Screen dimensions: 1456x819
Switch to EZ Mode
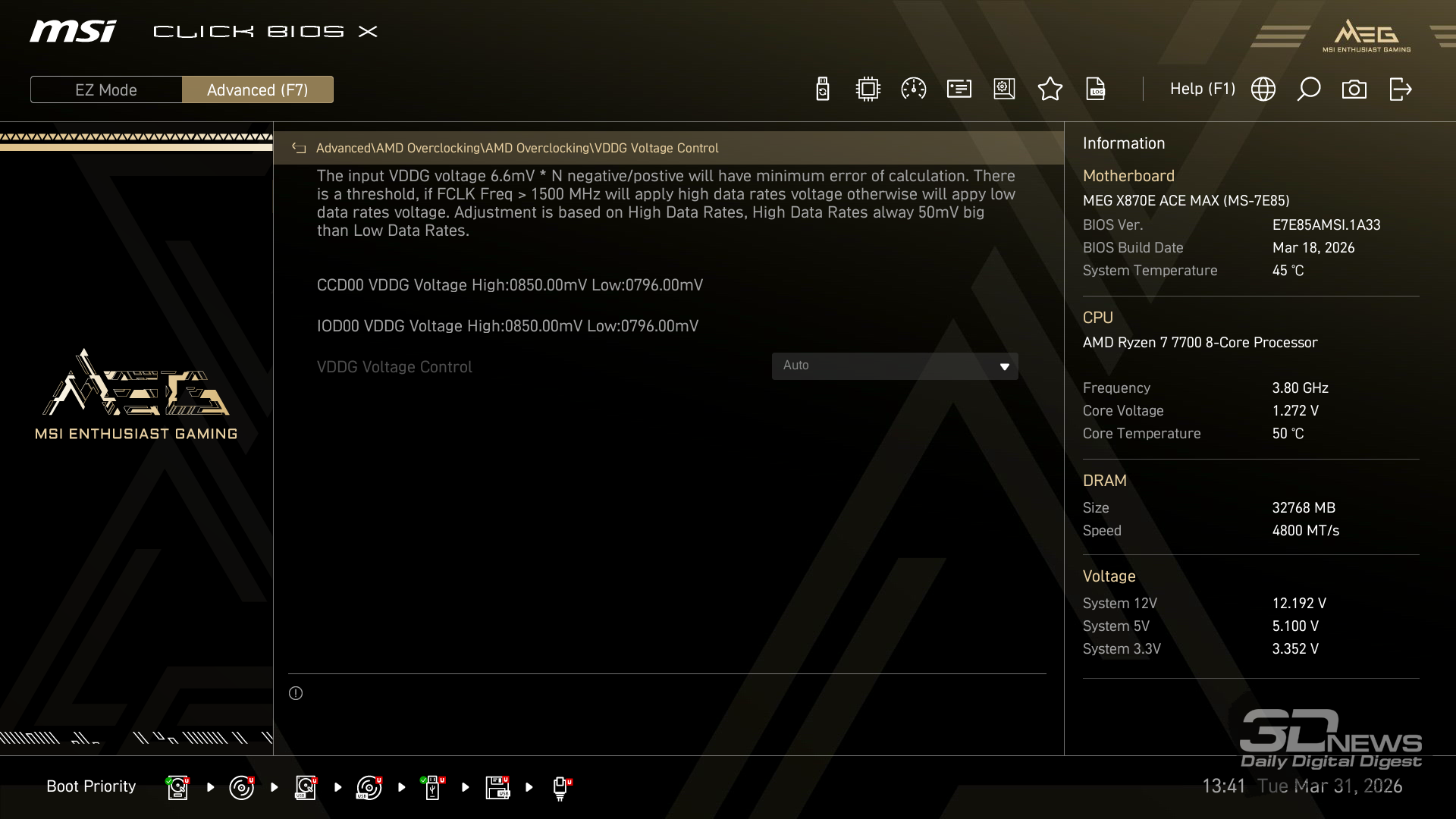106,89
